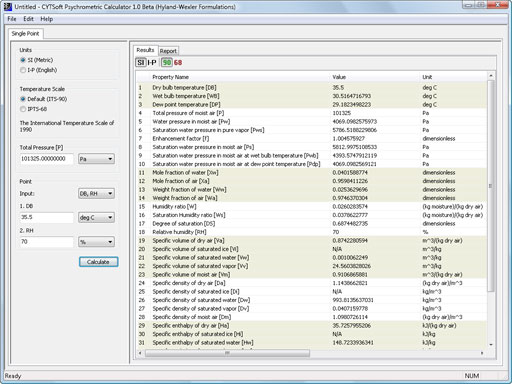Click the horizontal scrollbar thumb under results
Image resolution: width=512 pixels, height=384 pixels.
pos(227,353)
